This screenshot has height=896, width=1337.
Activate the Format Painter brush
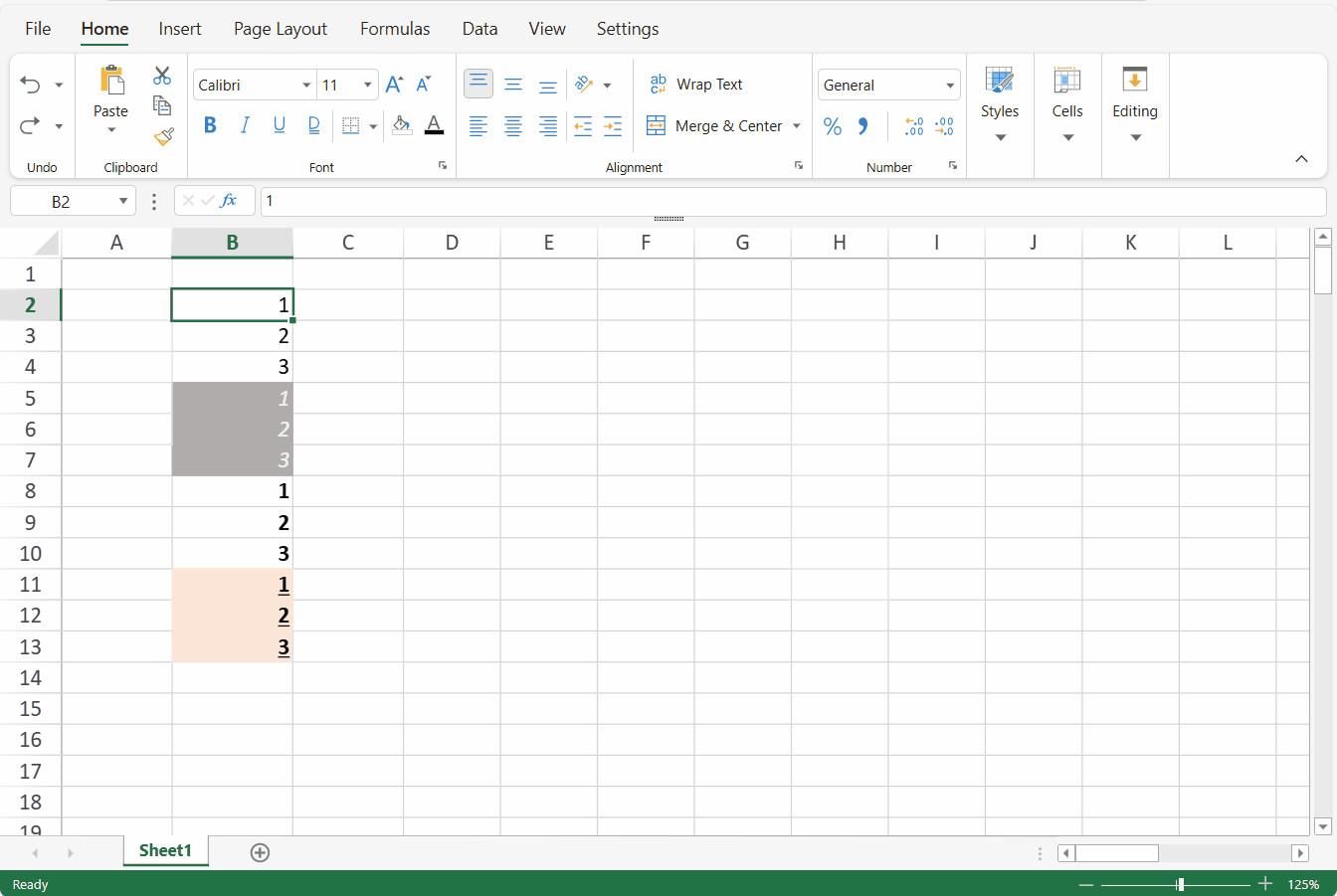[x=164, y=136]
